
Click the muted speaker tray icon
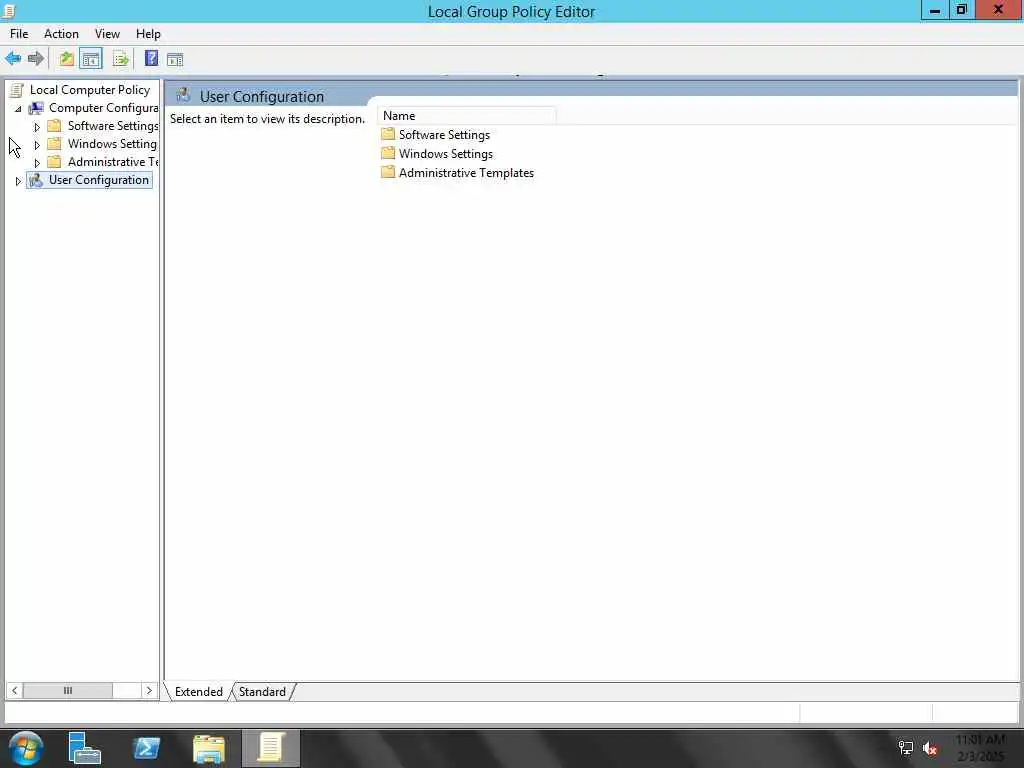[930, 748]
